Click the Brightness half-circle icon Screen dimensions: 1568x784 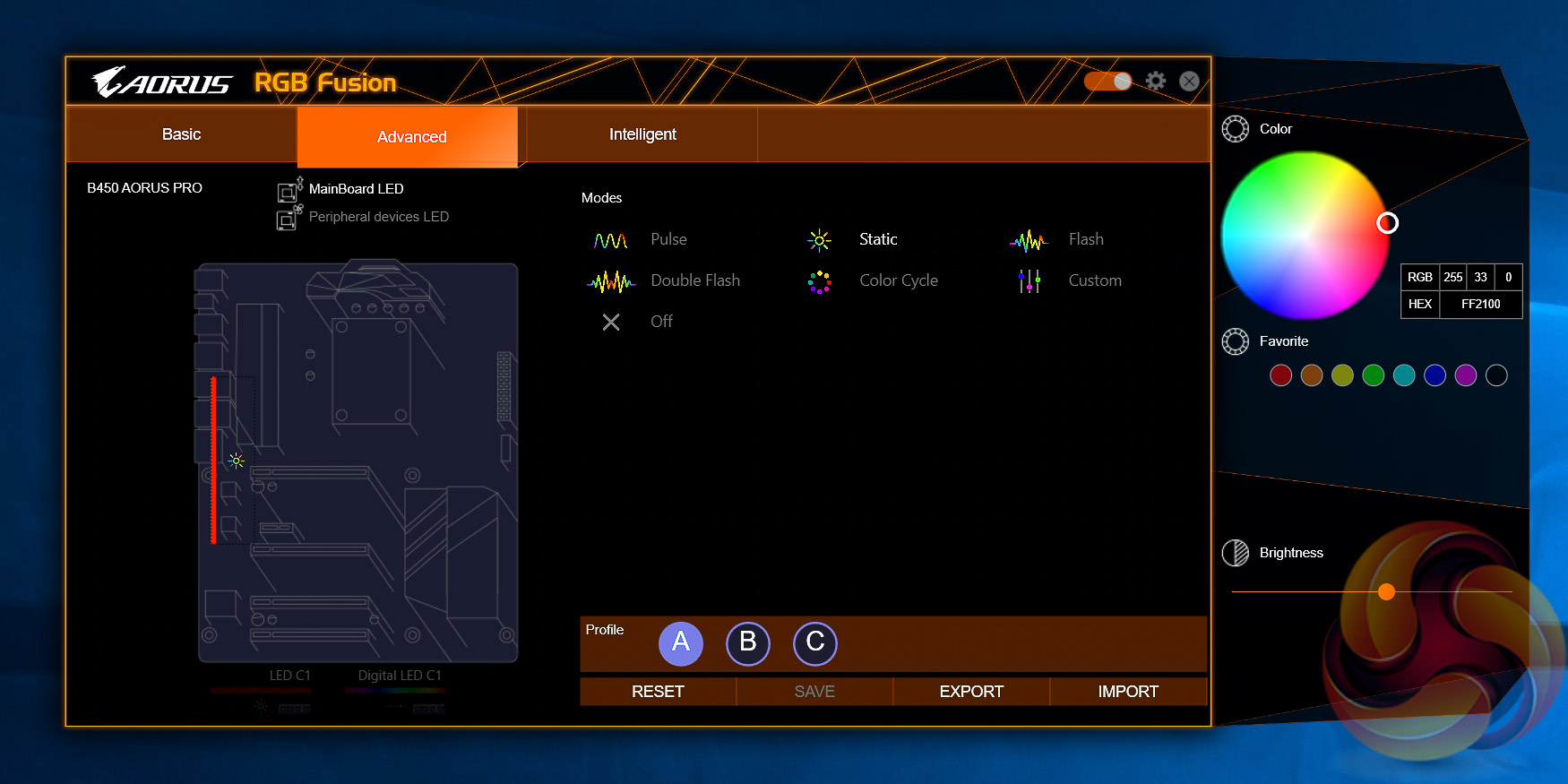point(1236,553)
